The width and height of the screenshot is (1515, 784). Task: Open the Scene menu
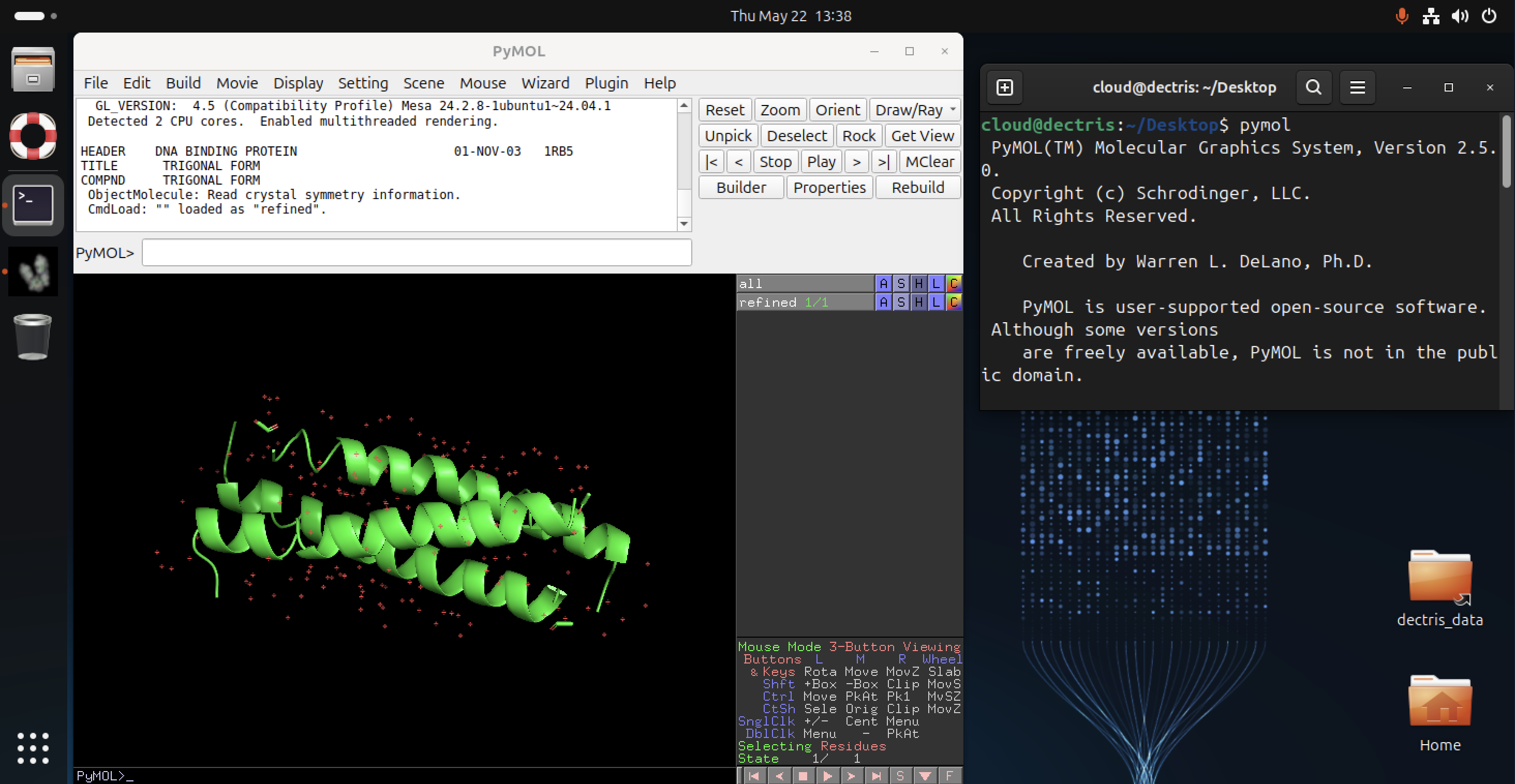pos(423,83)
